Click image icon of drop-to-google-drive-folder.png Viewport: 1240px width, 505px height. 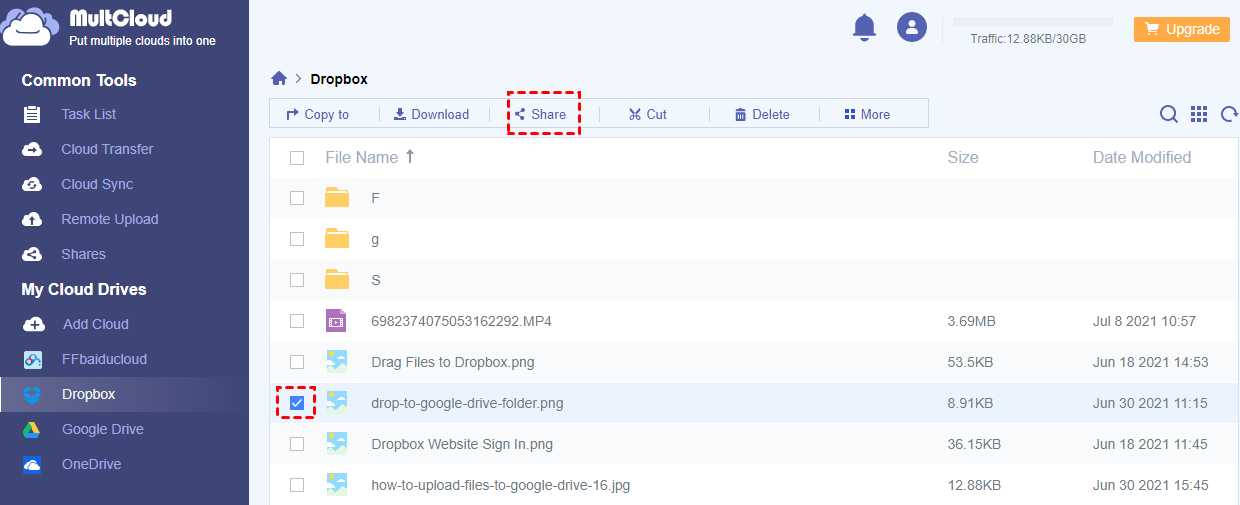(336, 402)
